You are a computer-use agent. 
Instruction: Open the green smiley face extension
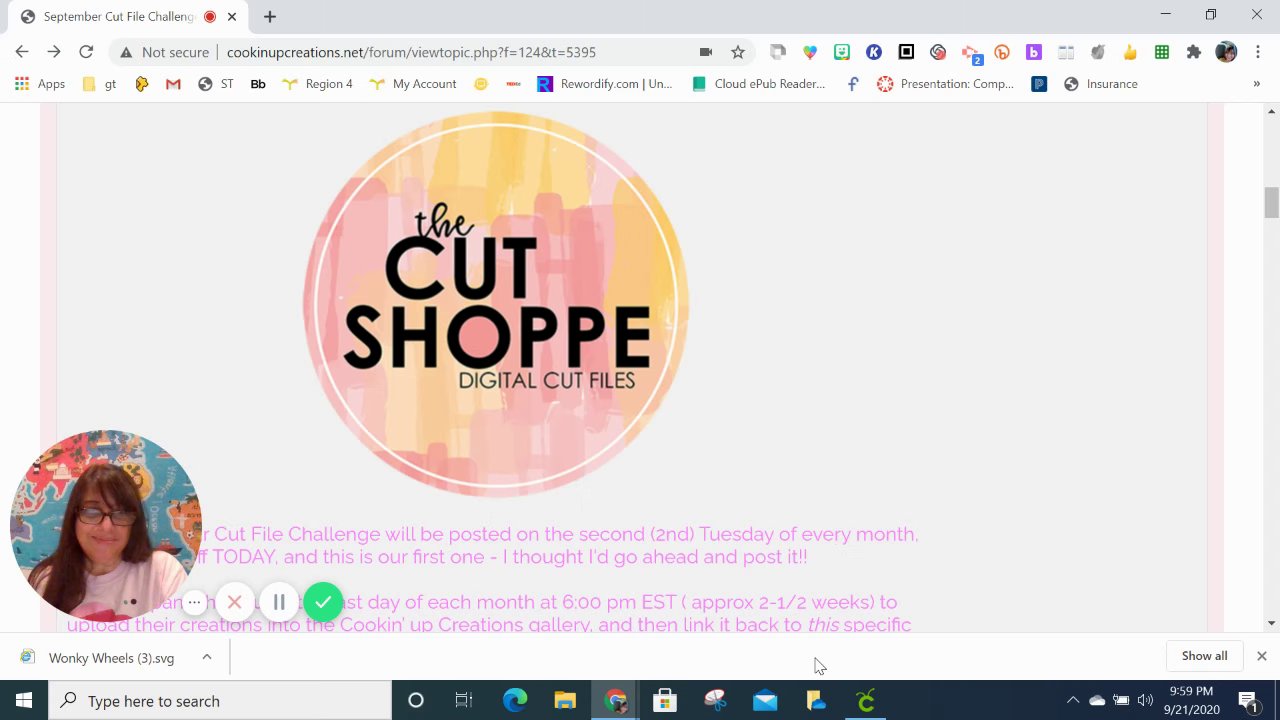842,52
